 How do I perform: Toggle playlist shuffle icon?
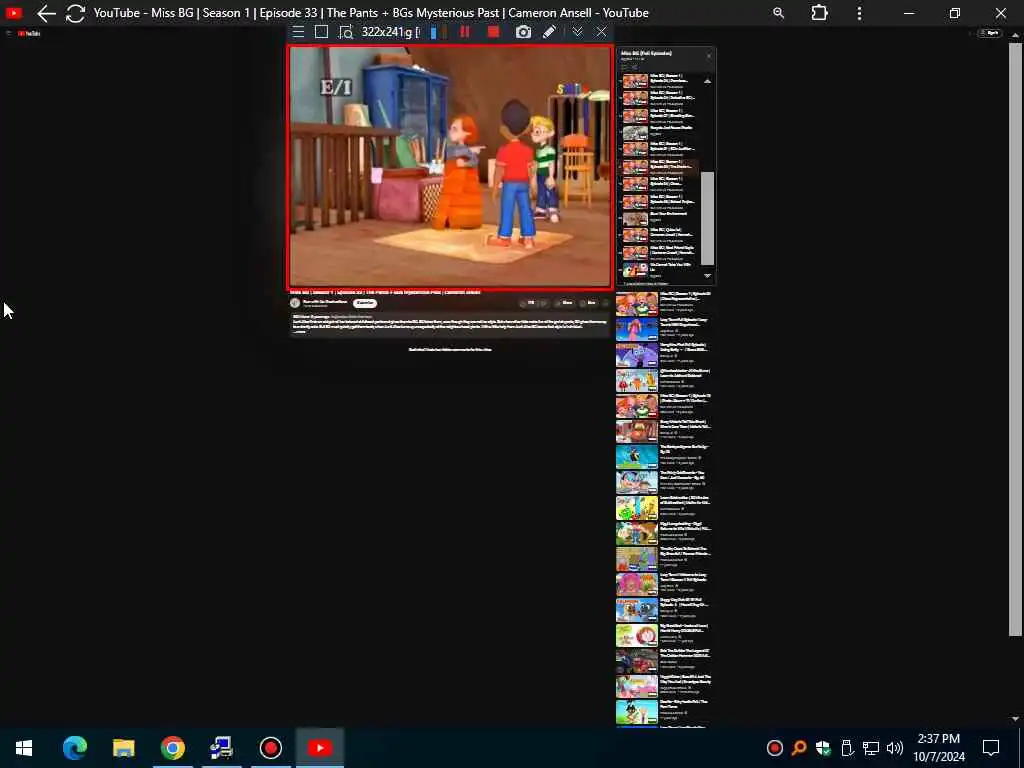(634, 67)
